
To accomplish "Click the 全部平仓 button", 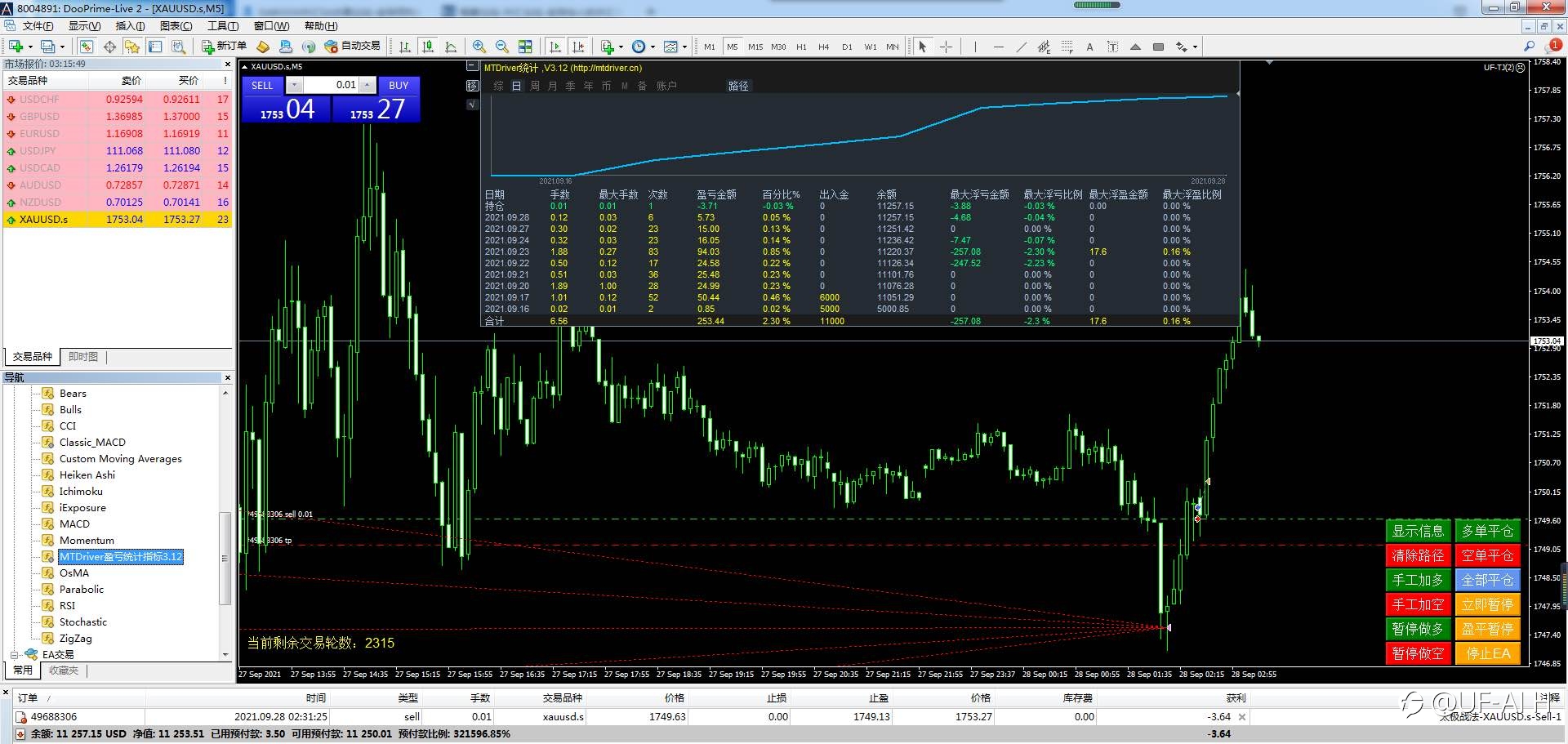I will (1487, 580).
